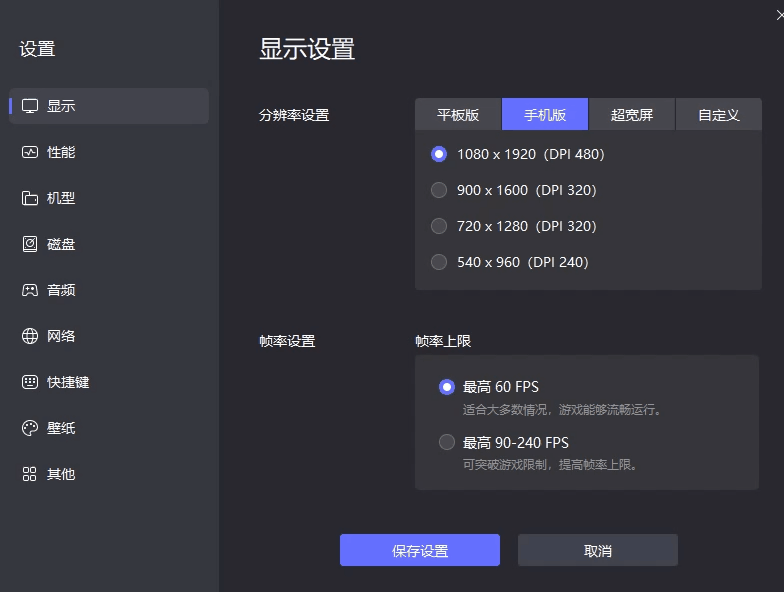The width and height of the screenshot is (784, 592).
Task: Select the 1080 x 1920 resolution option
Action: pyautogui.click(x=438, y=154)
